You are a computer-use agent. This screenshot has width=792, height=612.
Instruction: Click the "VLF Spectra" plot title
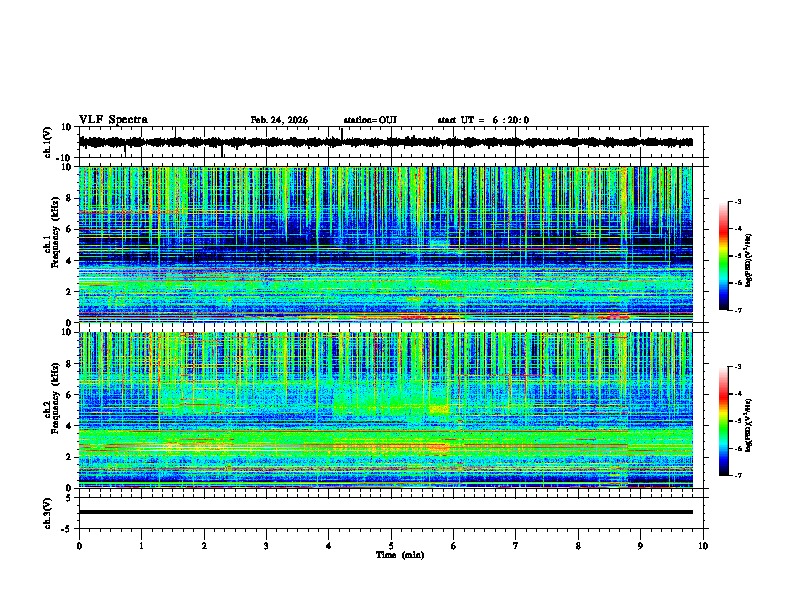pyautogui.click(x=113, y=120)
